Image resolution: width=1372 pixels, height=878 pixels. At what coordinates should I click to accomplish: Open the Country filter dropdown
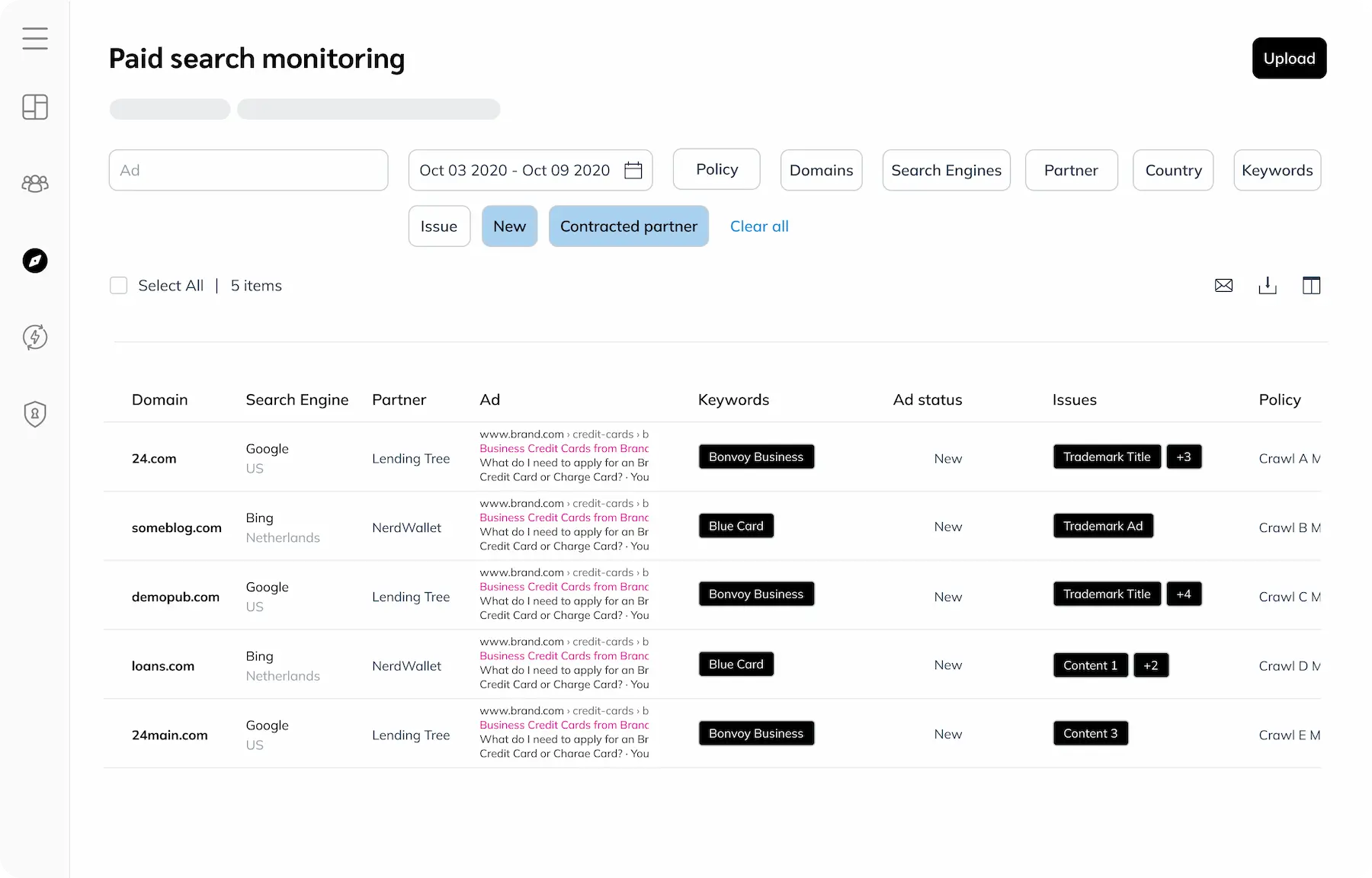pyautogui.click(x=1172, y=170)
